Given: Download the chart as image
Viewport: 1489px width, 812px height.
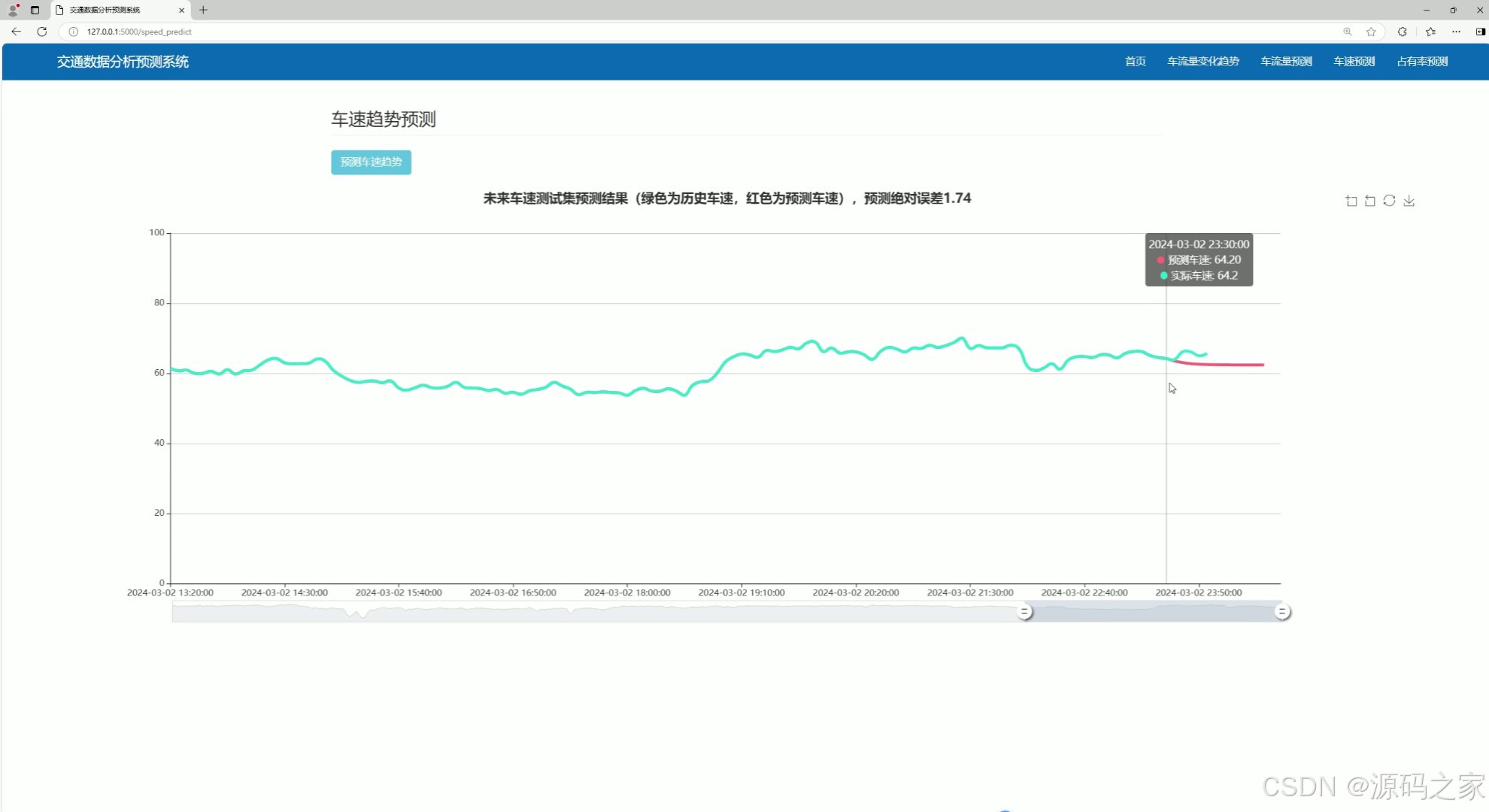Looking at the screenshot, I should point(1409,201).
